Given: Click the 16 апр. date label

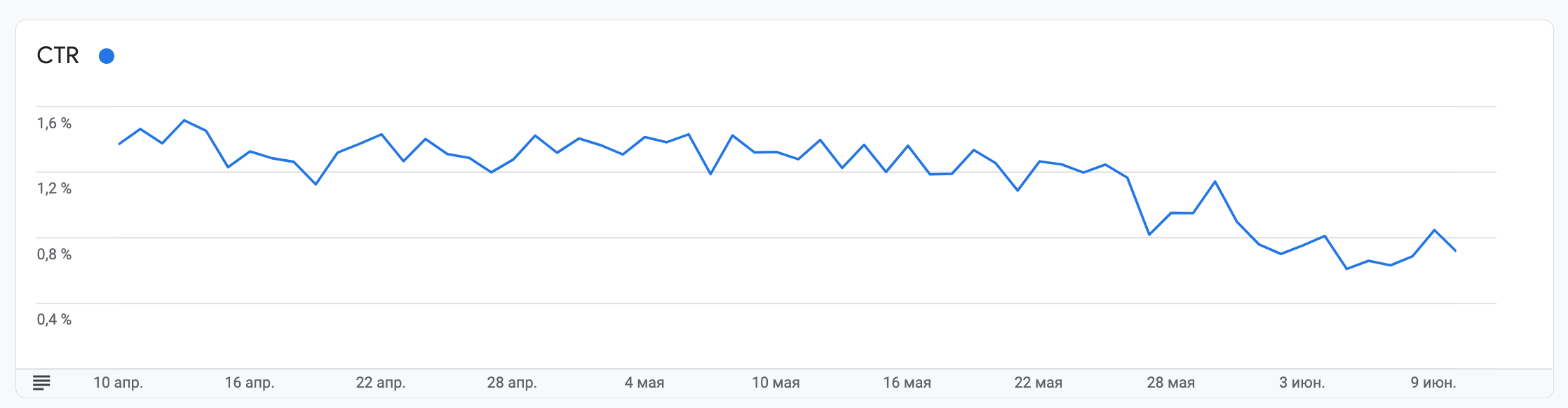Looking at the screenshot, I should click(x=250, y=383).
